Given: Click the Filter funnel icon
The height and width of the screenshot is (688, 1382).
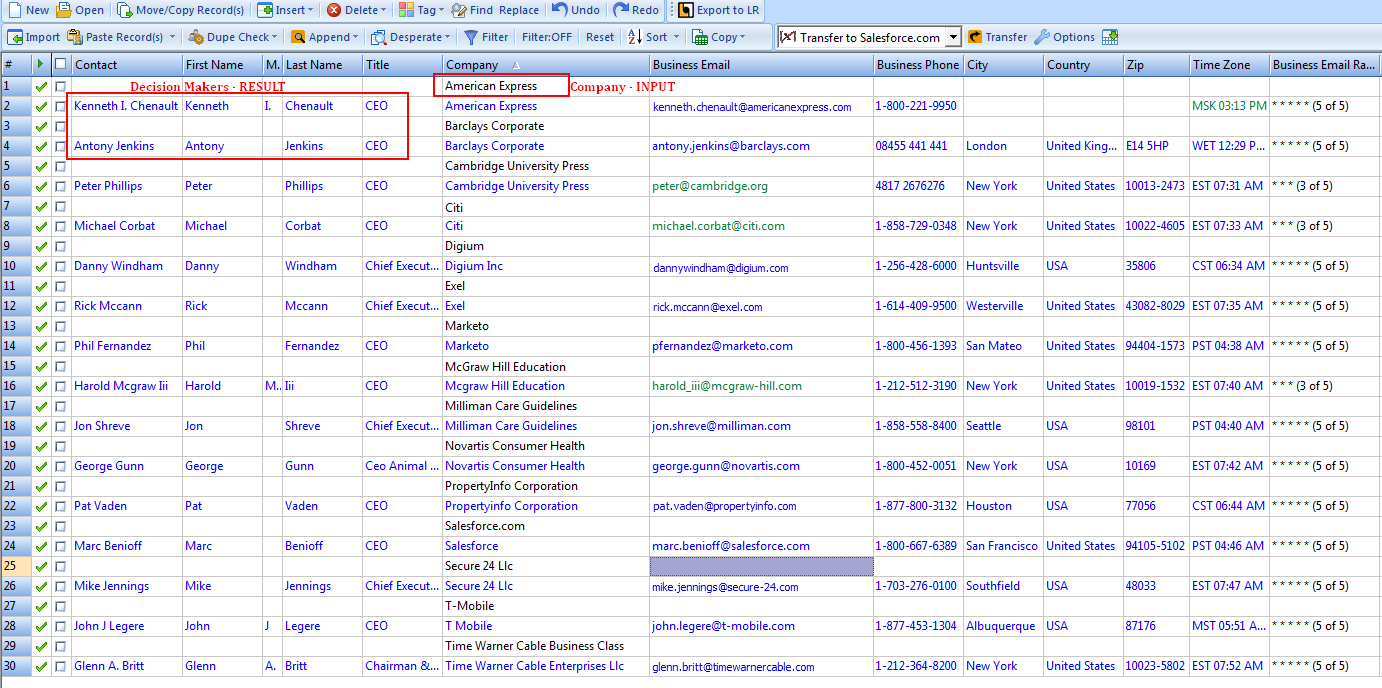Looking at the screenshot, I should [471, 37].
